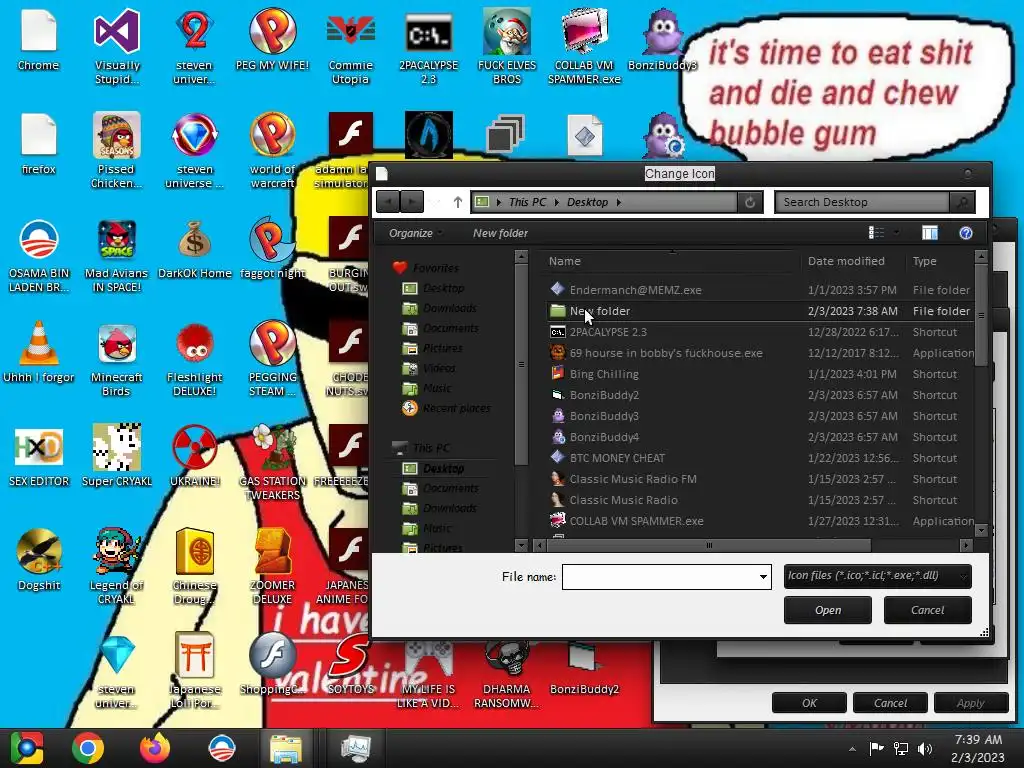Click the GAS STATION TWEAKERS desktop icon
This screenshot has height=768, width=1024.
[x=272, y=462]
